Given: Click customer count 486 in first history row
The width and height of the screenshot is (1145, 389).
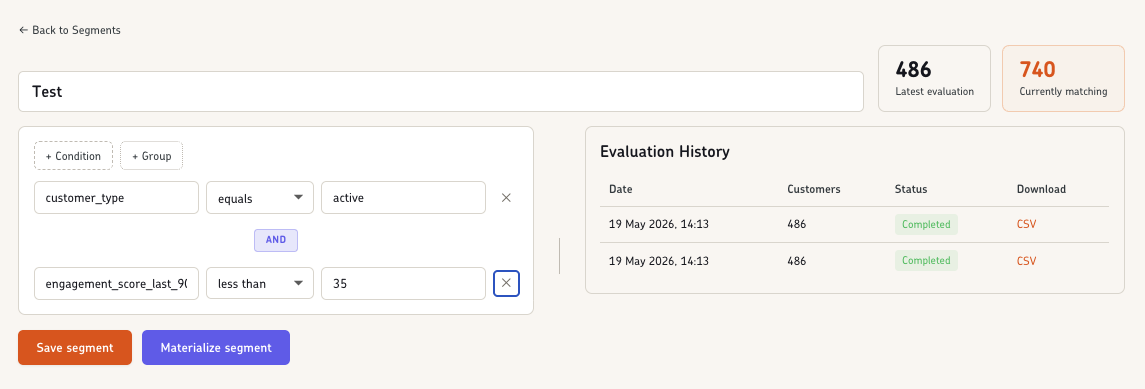Looking at the screenshot, I should coord(797,224).
